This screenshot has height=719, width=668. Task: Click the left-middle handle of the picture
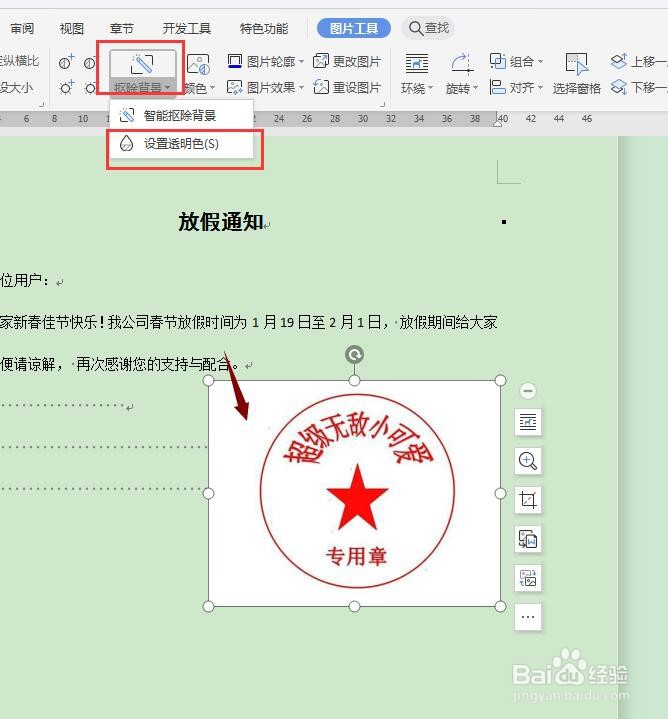coord(208,493)
